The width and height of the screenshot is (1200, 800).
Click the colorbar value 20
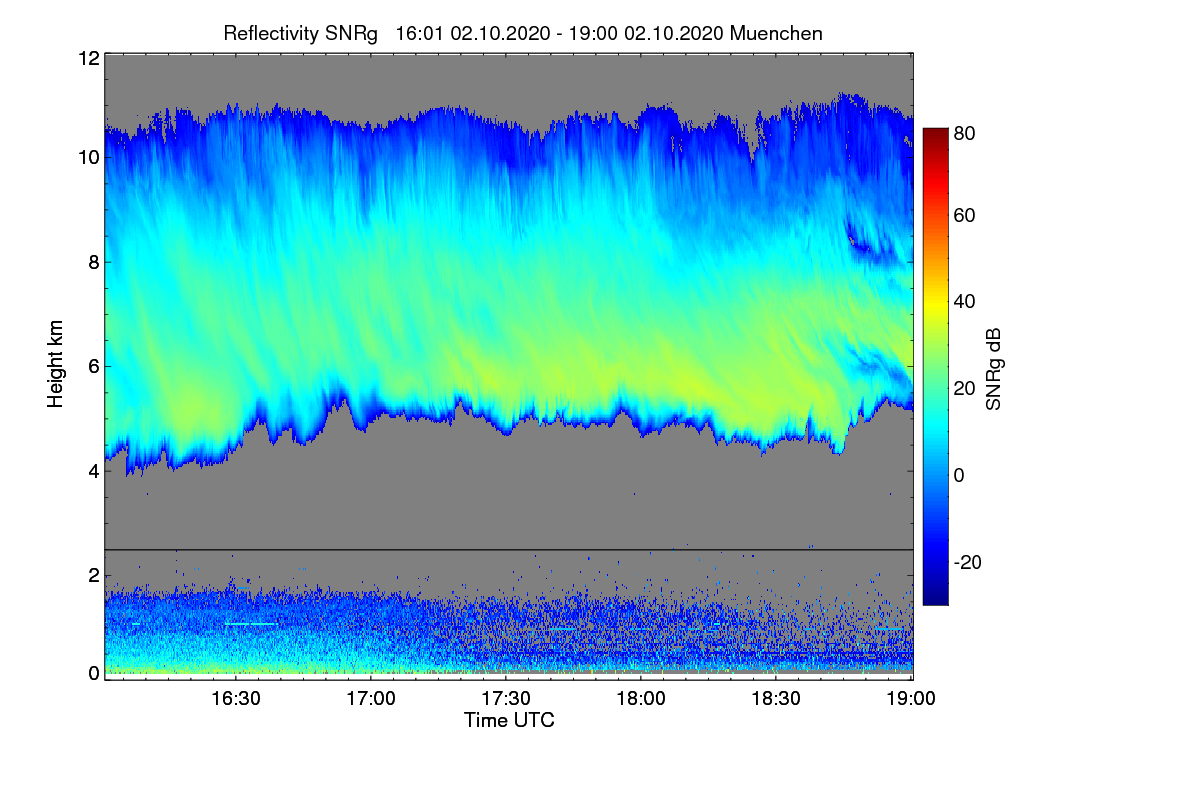click(964, 389)
